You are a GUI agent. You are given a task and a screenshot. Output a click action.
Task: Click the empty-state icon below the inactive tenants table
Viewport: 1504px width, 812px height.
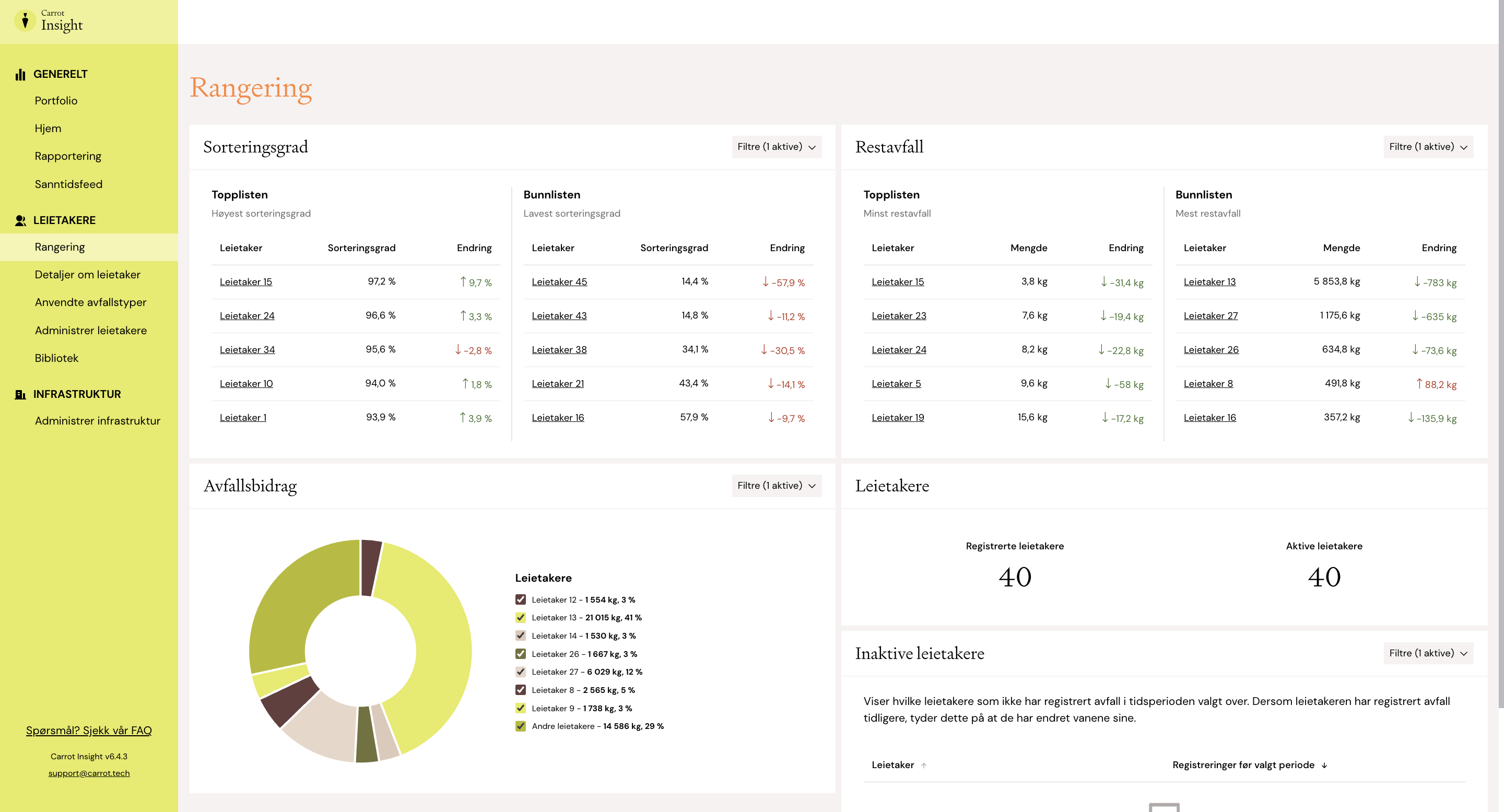click(1164, 807)
